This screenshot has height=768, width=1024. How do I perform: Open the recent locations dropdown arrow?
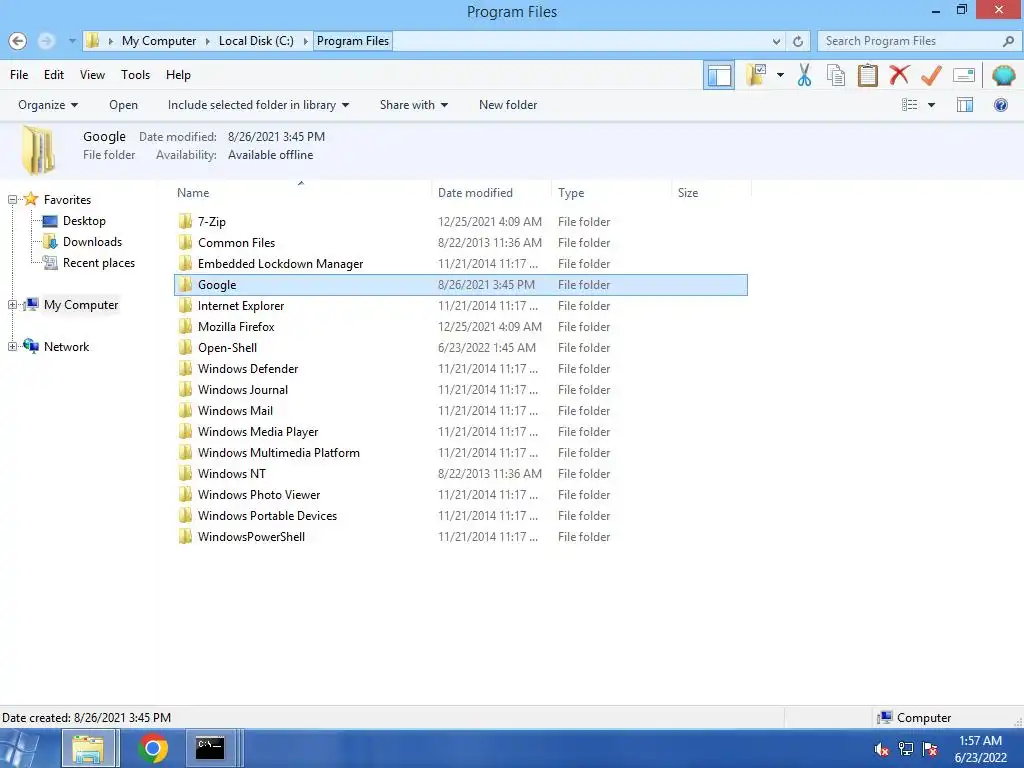[x=72, y=41]
